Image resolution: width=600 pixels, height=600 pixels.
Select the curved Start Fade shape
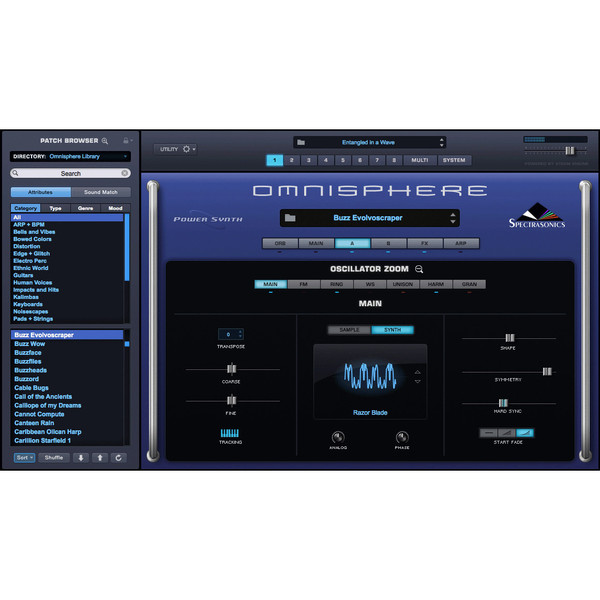(525, 433)
